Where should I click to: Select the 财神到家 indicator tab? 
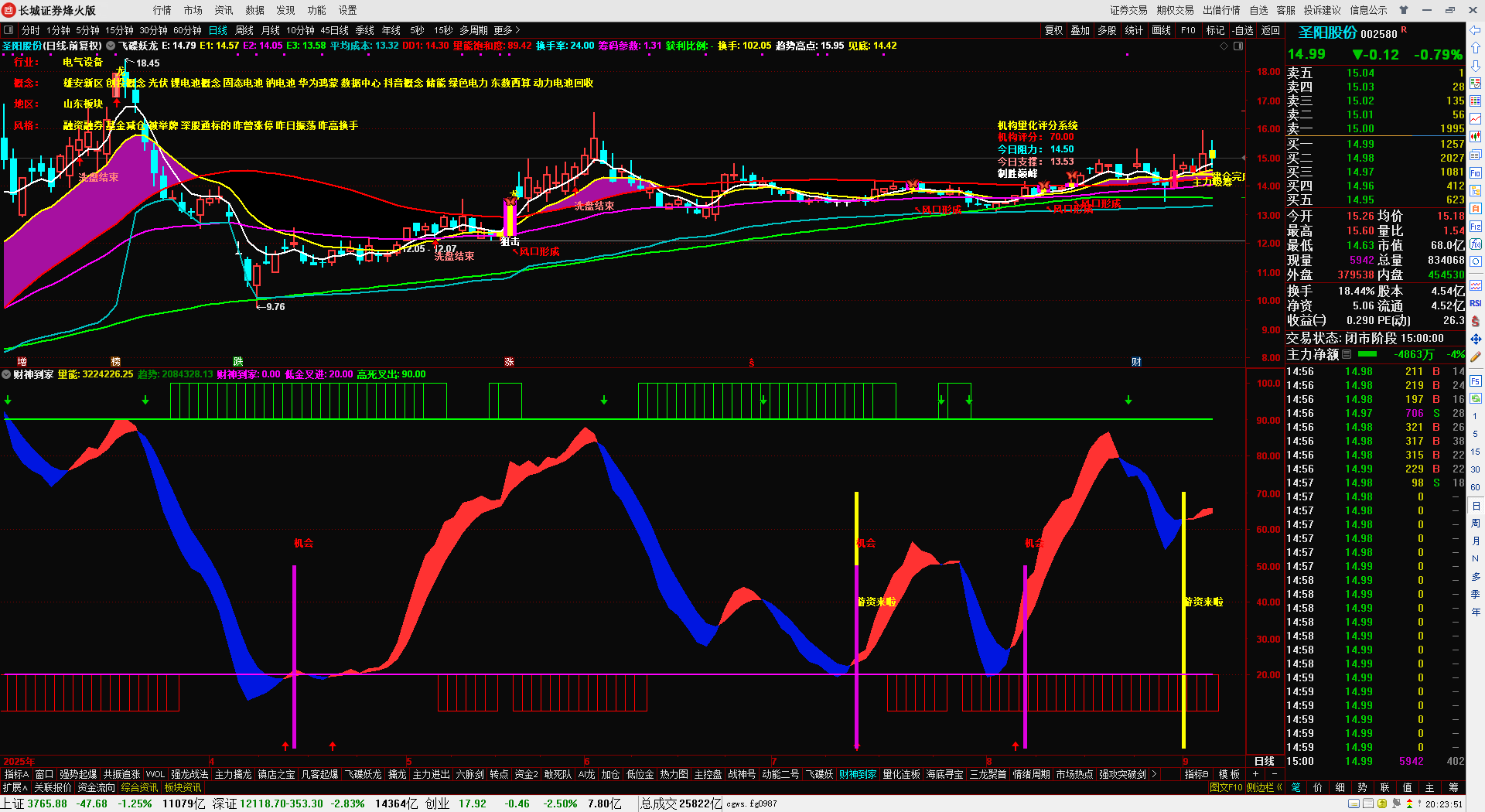[858, 774]
